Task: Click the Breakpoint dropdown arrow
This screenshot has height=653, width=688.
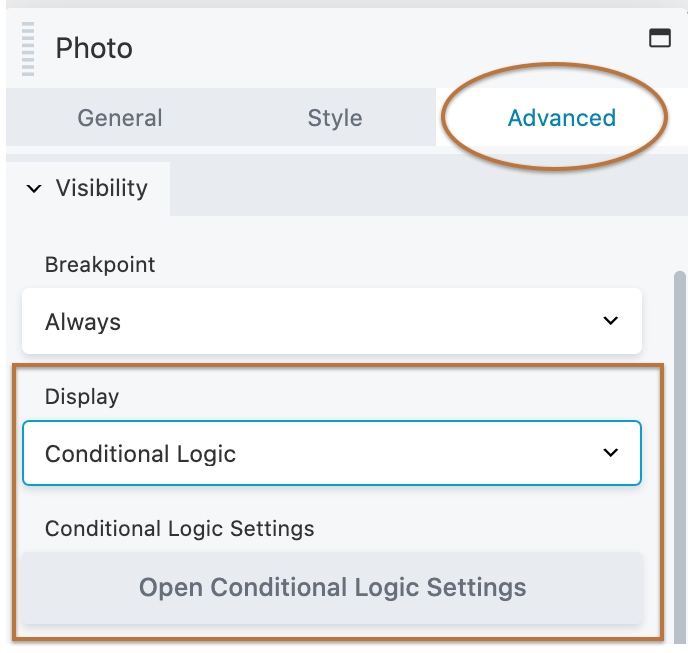Action: [x=611, y=321]
